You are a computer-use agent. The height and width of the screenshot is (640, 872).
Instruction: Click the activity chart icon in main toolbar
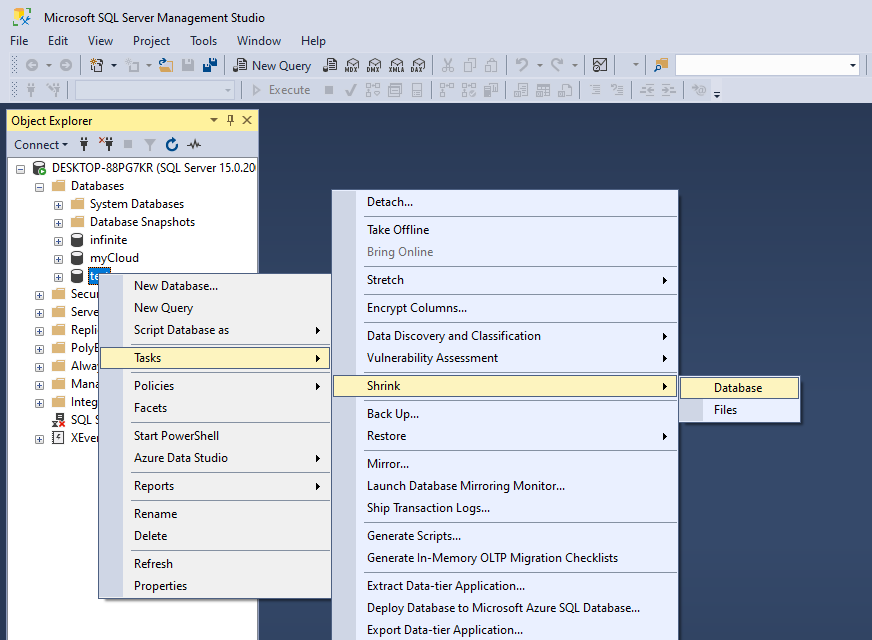pos(600,66)
